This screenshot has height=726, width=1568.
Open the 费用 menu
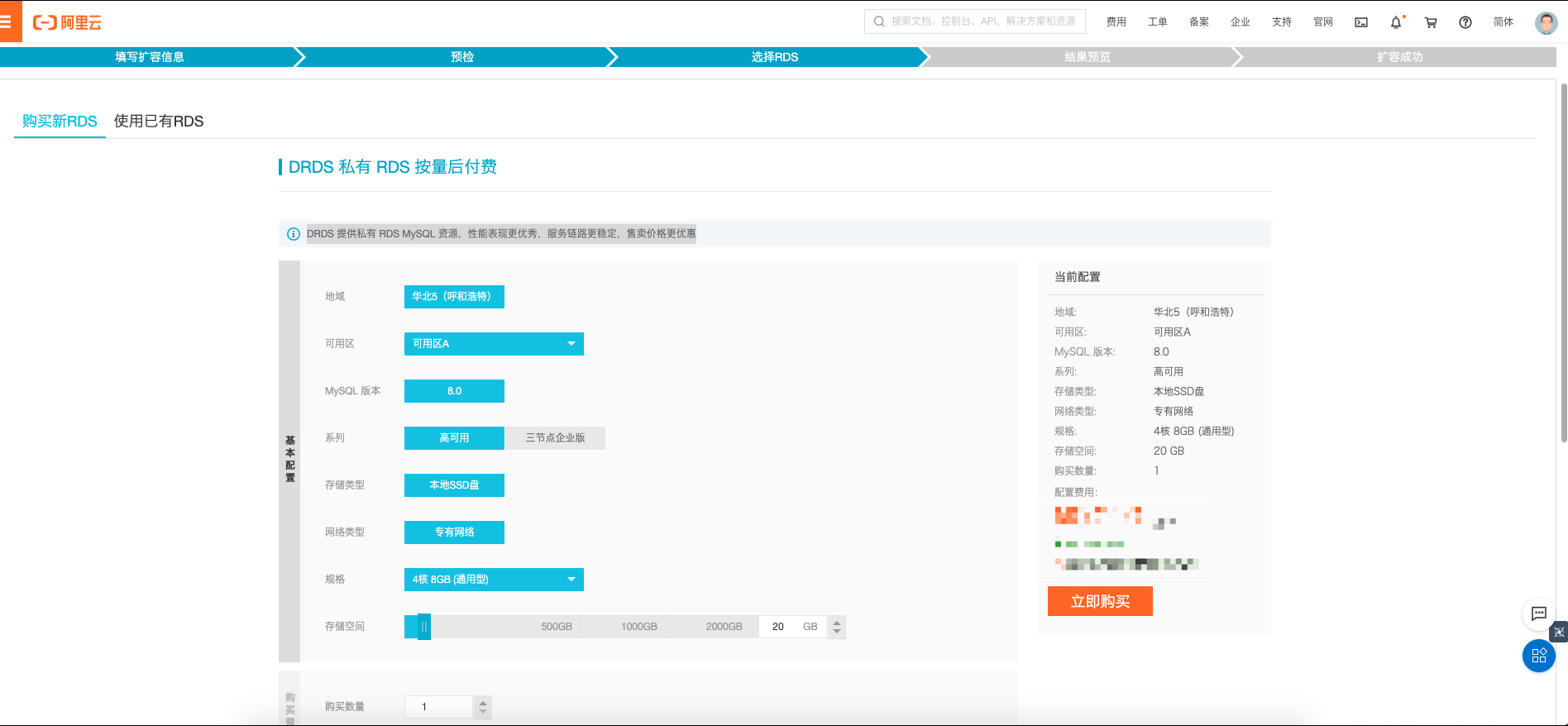click(x=1116, y=22)
